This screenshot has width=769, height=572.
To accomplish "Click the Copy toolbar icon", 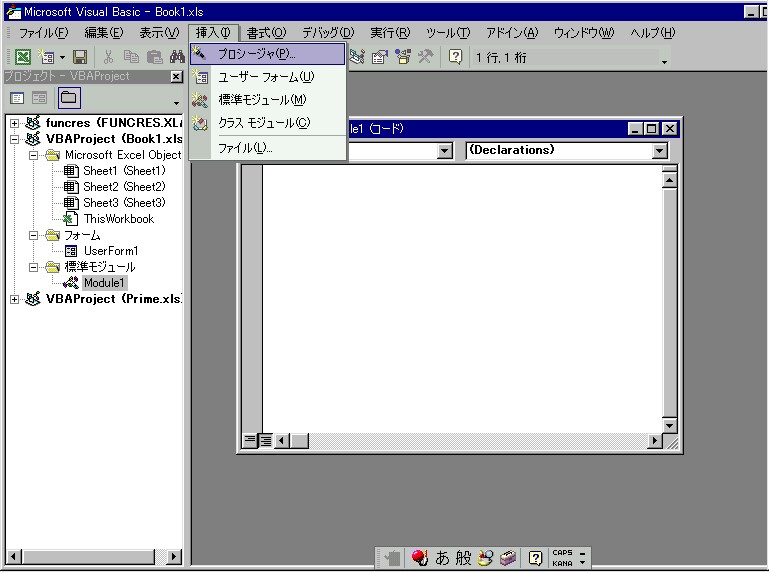I will pyautogui.click(x=131, y=57).
